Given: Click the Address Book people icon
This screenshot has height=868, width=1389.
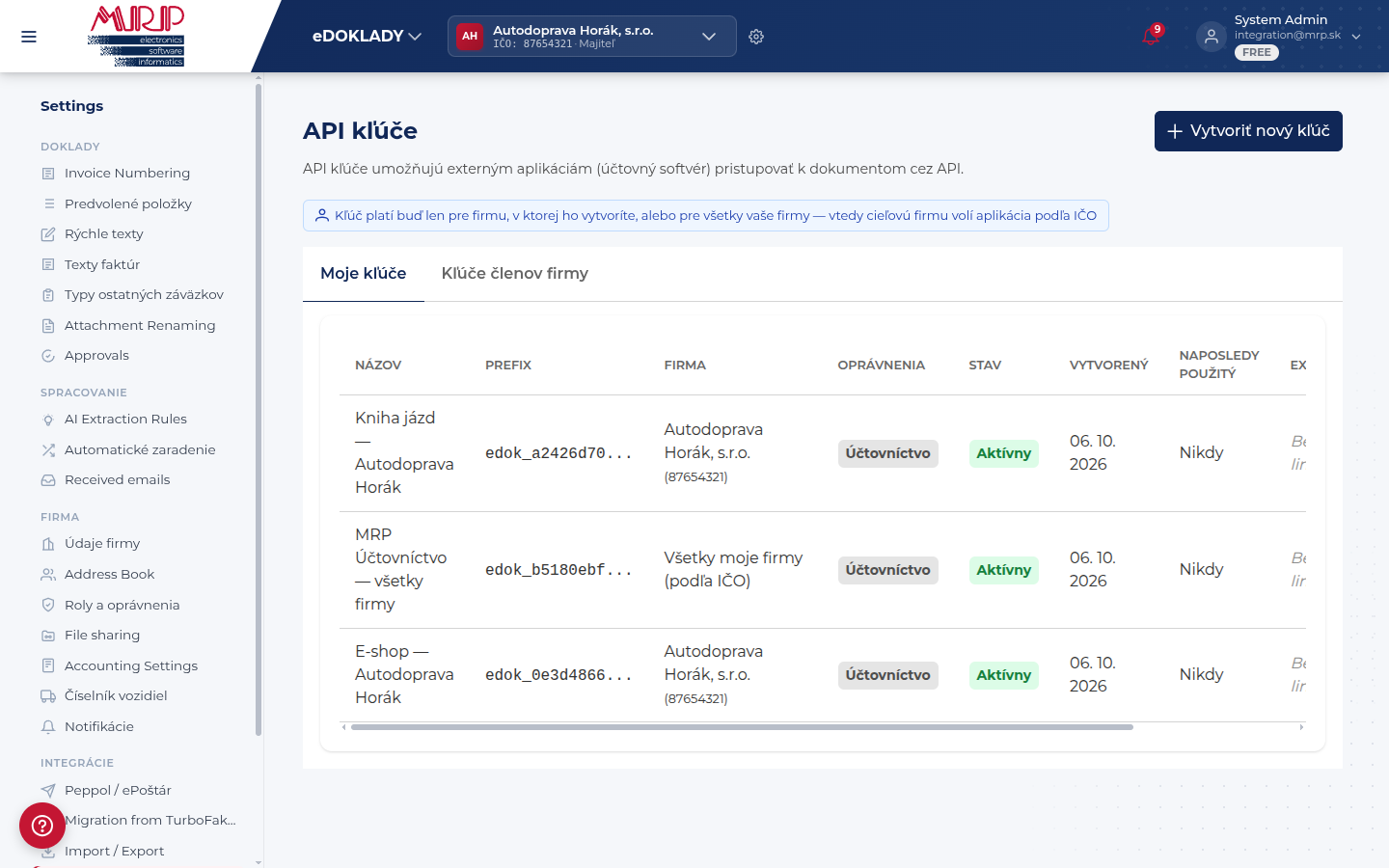Looking at the screenshot, I should point(48,575).
